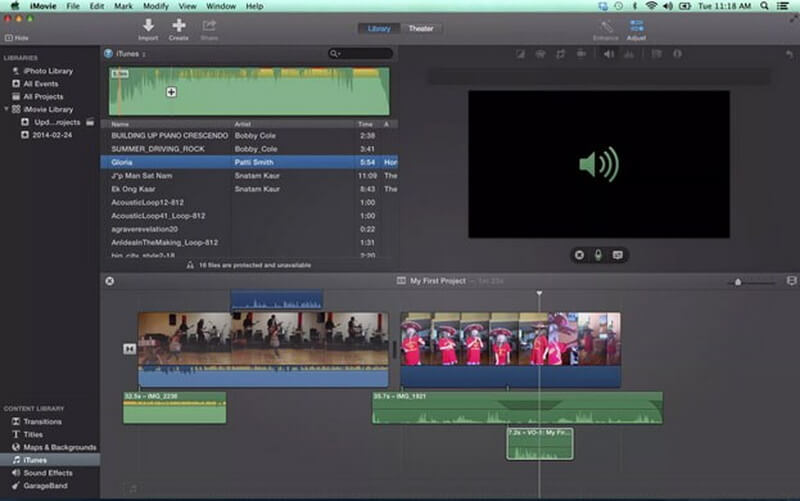Select the song SUMMER_DRIVING_ROCK

point(249,149)
